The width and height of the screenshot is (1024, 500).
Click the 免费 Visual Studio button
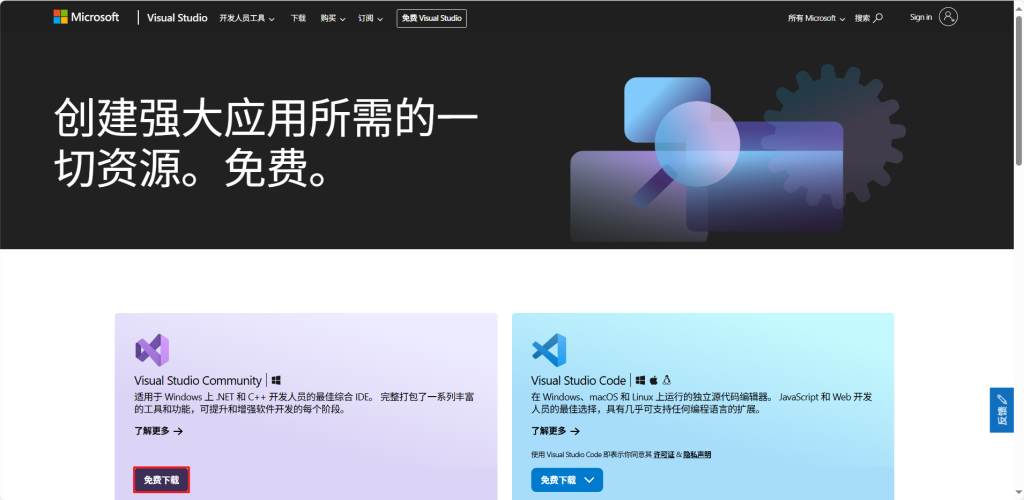coord(432,18)
